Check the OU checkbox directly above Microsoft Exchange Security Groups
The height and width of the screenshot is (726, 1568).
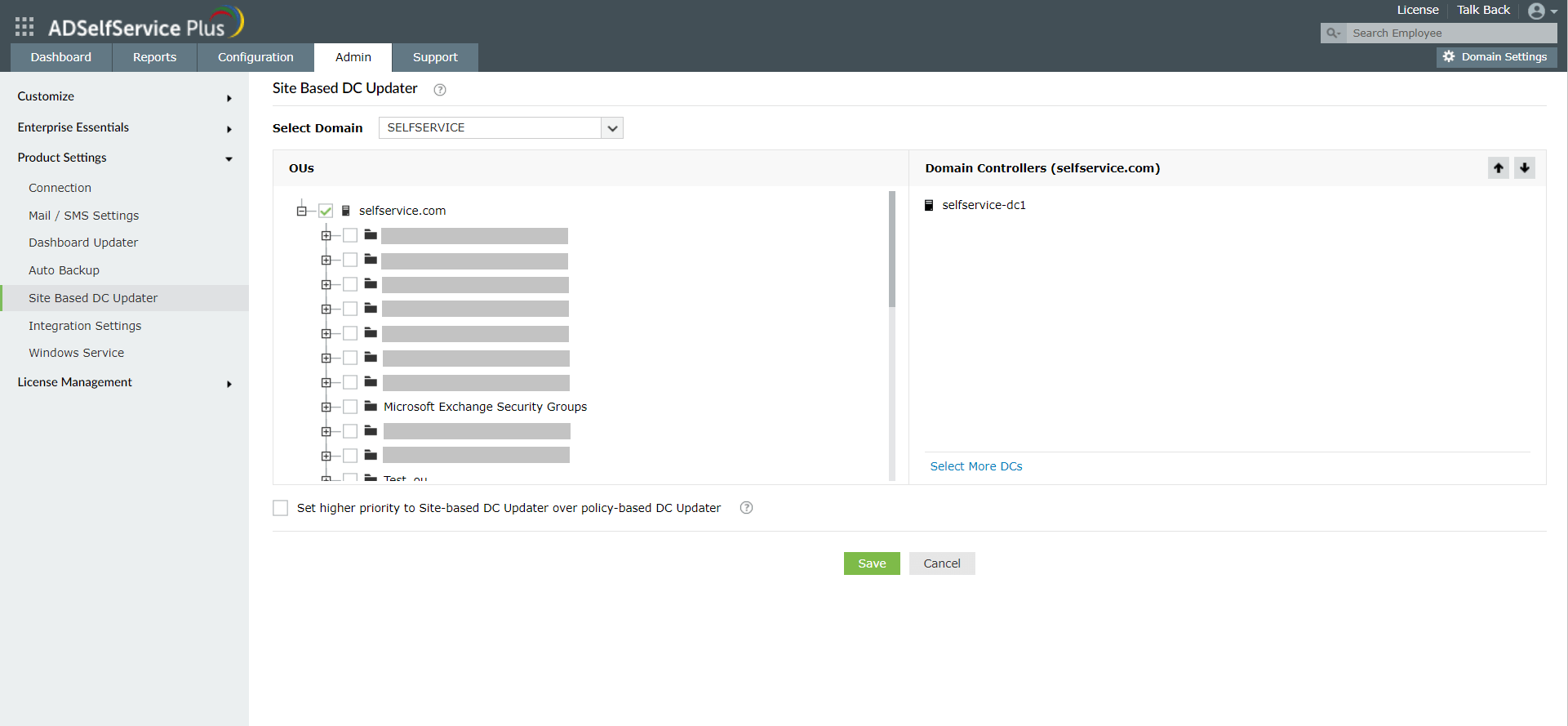click(350, 382)
